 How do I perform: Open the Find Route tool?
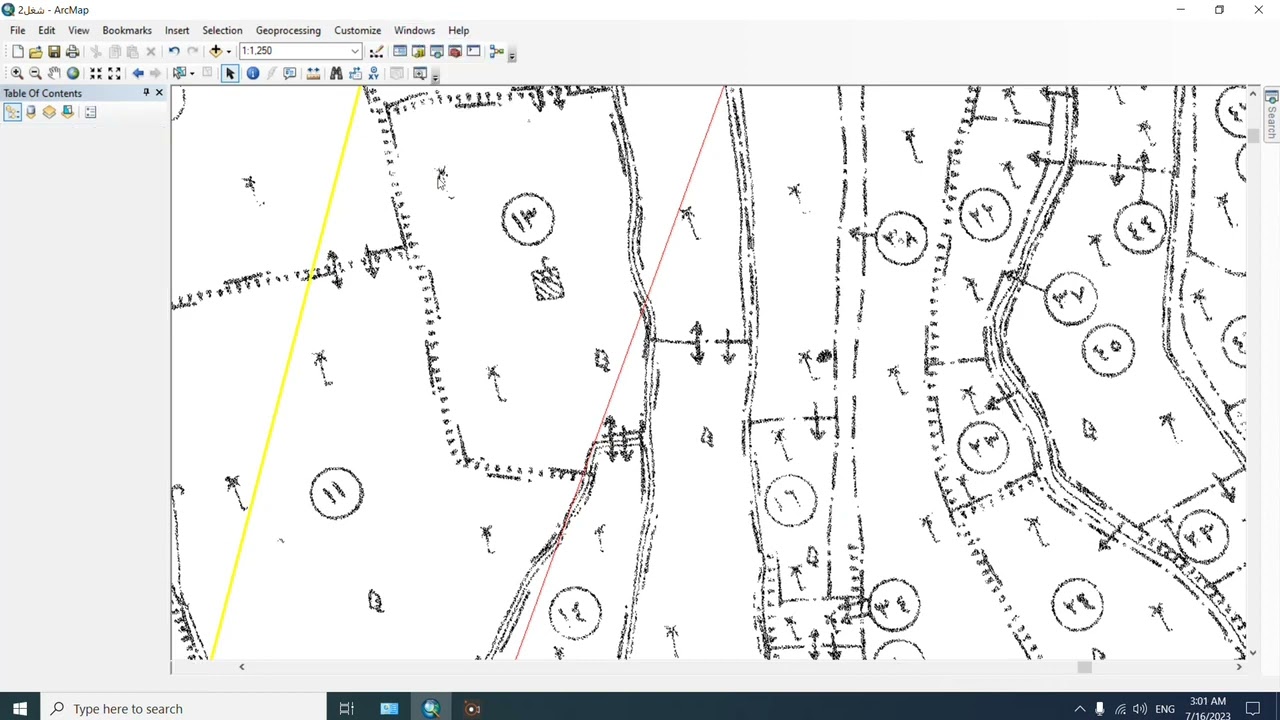point(355,73)
